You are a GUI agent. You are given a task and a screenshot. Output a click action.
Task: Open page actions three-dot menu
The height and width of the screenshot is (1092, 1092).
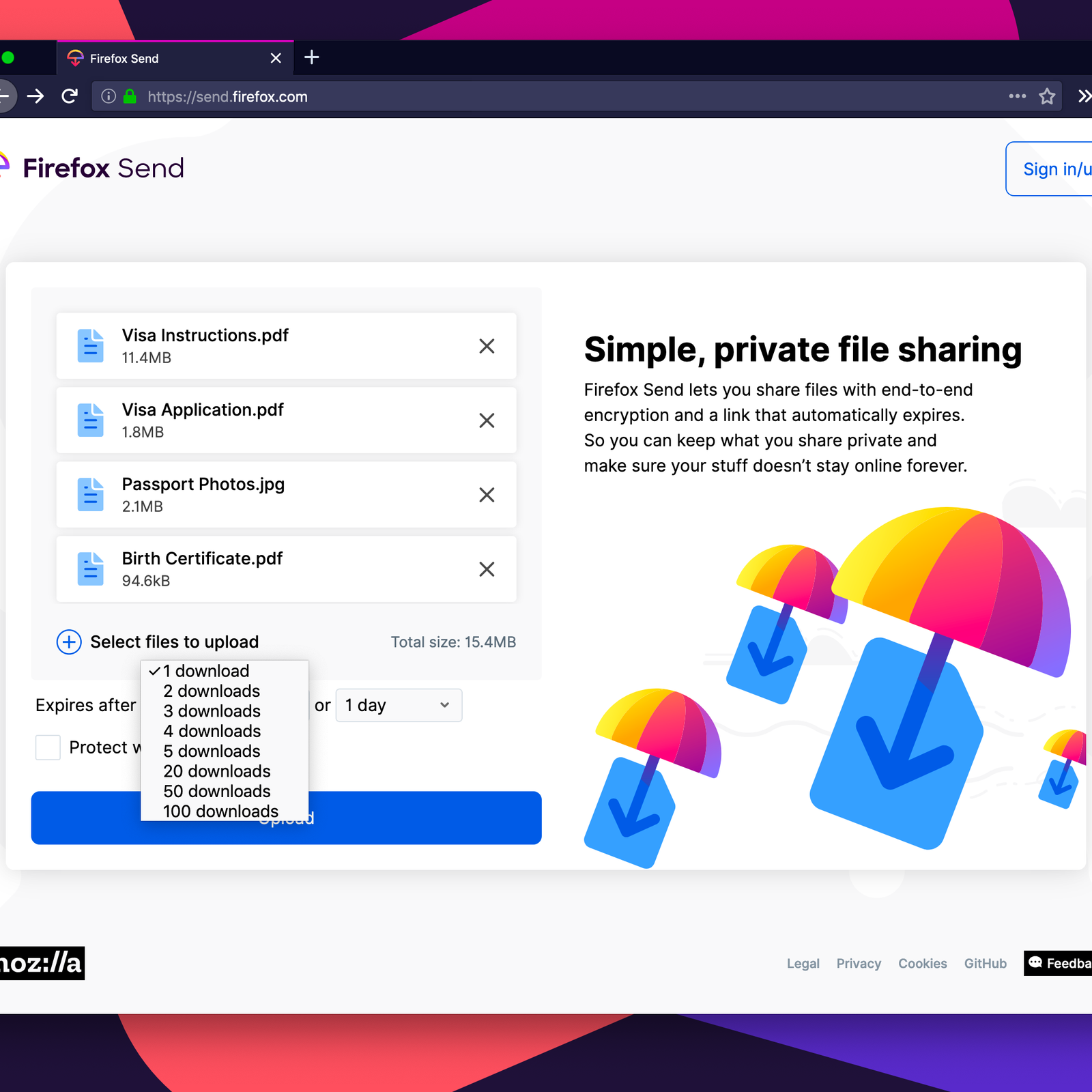pyautogui.click(x=1017, y=96)
